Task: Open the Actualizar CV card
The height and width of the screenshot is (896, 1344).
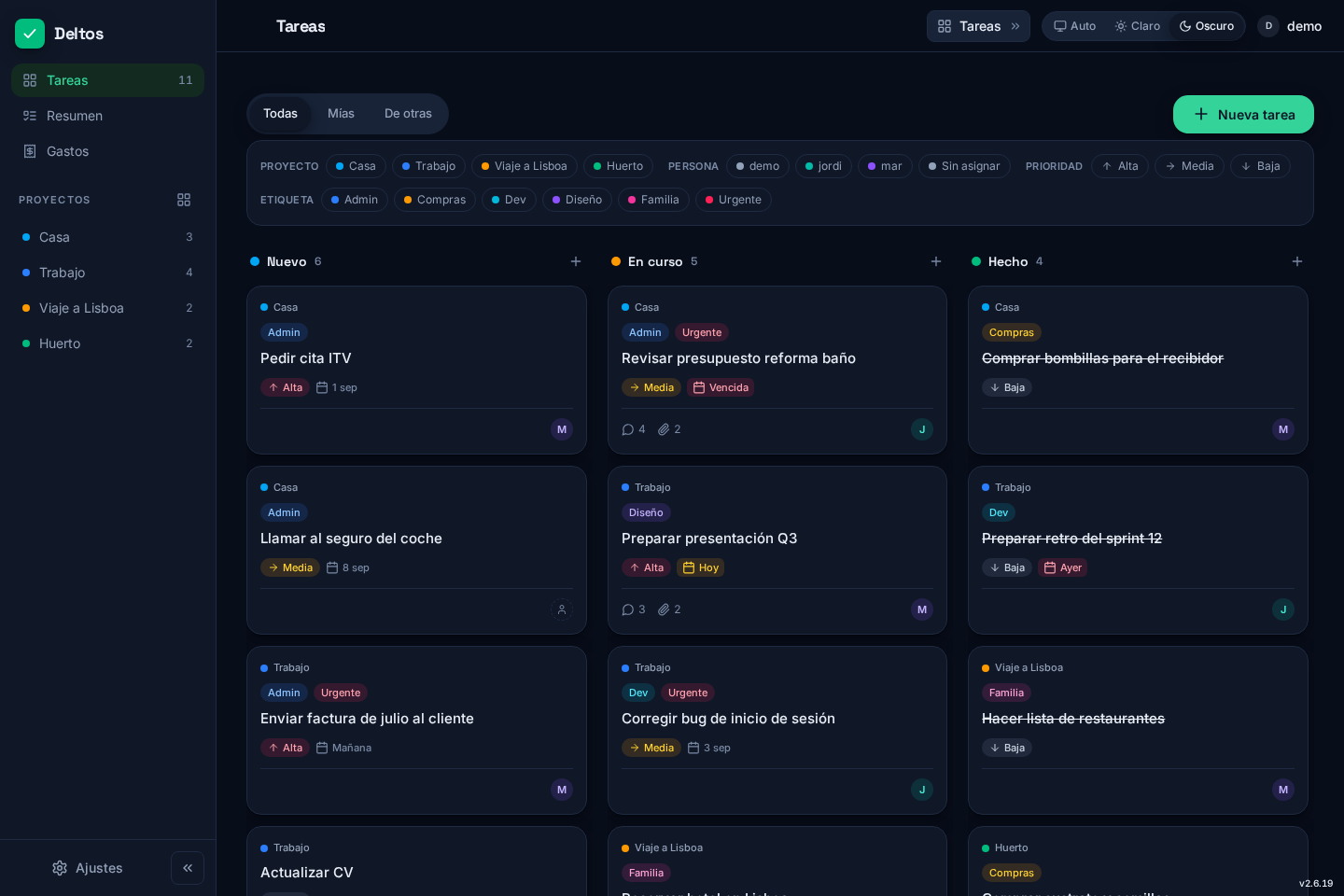Action: [416, 861]
